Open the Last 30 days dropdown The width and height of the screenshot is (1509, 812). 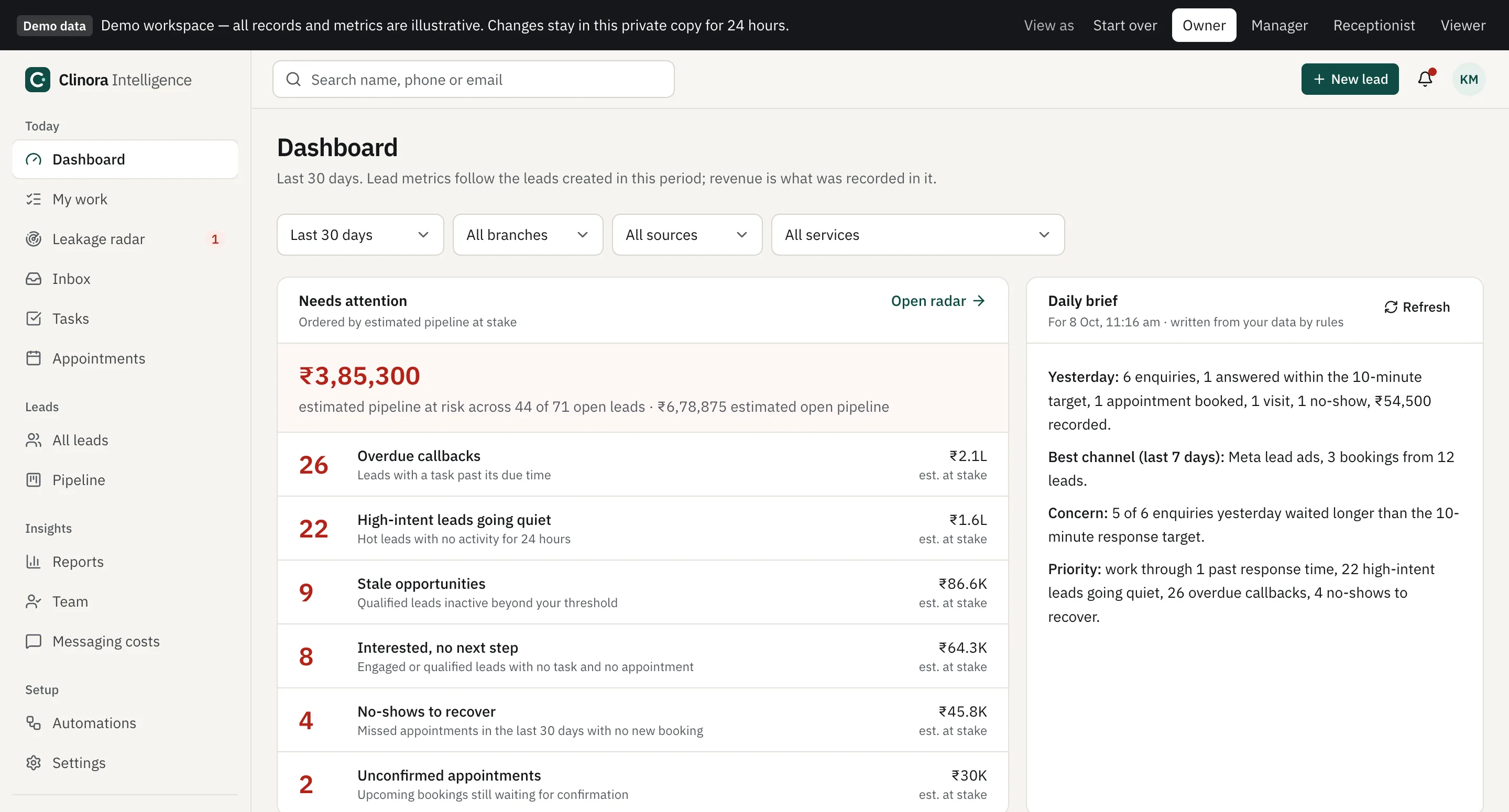(360, 235)
